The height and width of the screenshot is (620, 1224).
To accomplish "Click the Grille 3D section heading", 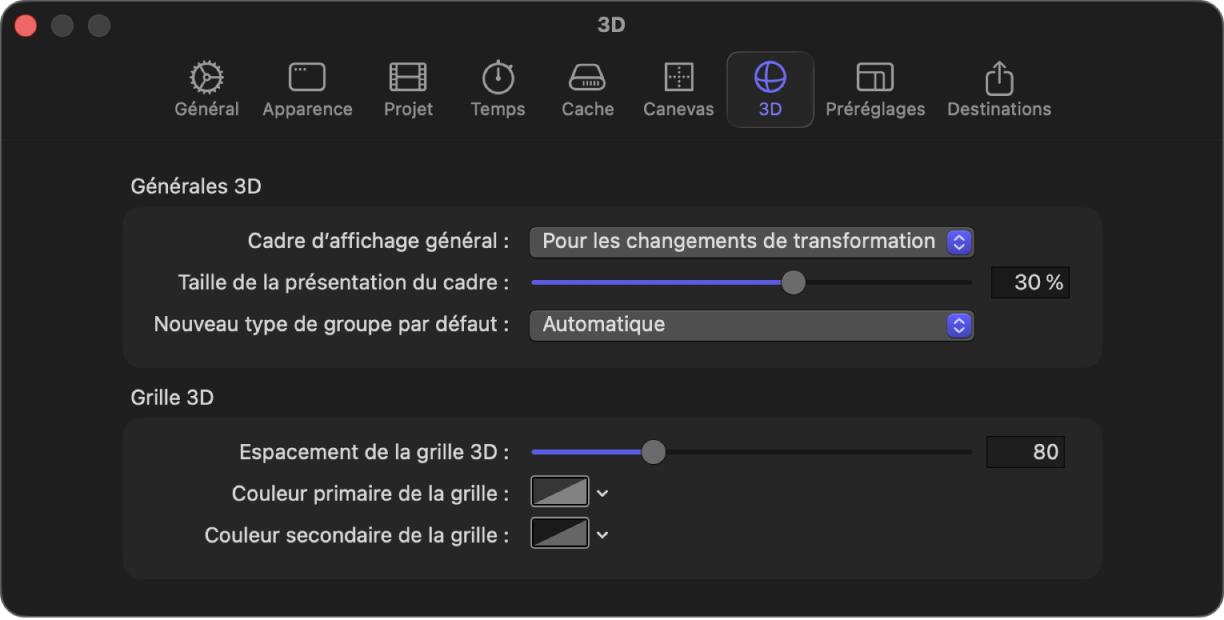I will (172, 398).
